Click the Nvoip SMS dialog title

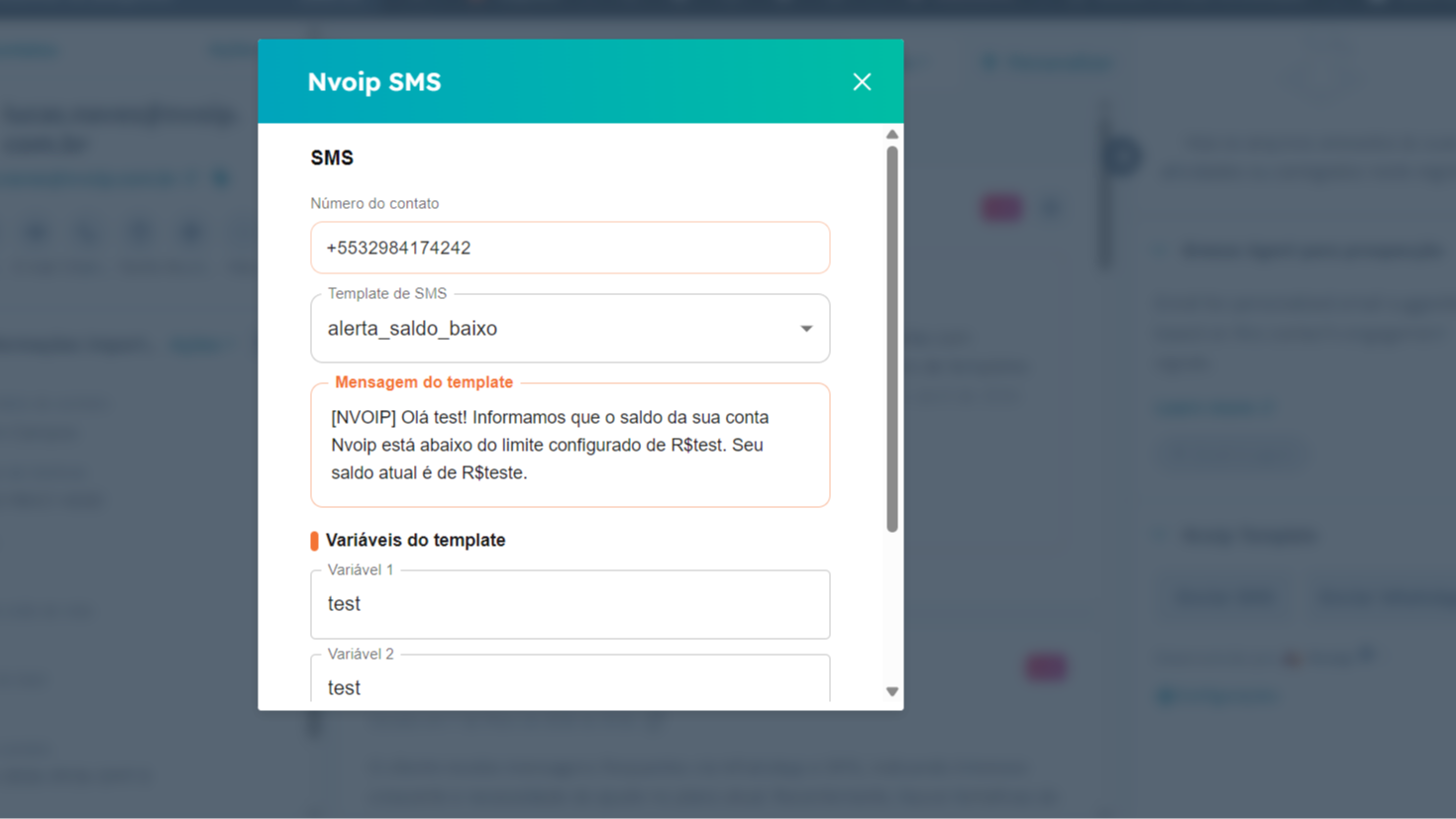tap(374, 82)
